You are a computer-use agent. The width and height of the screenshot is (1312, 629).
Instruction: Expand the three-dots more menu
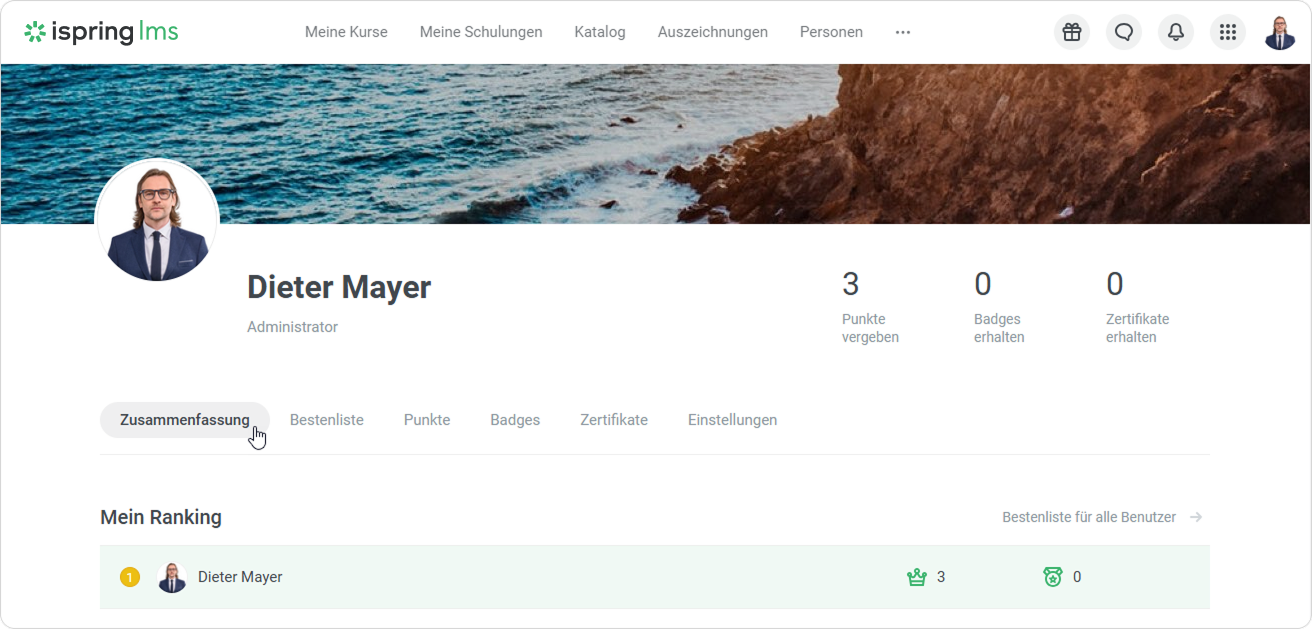(x=903, y=32)
